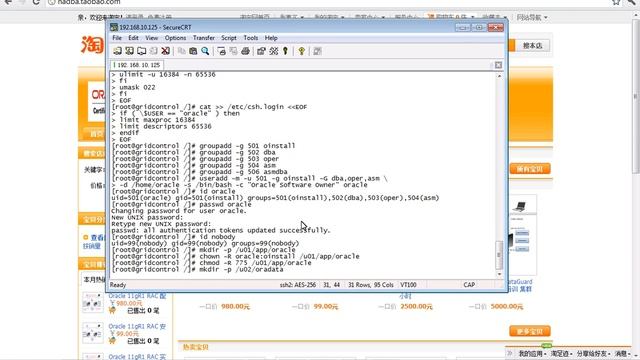
Task: Open the Script menu
Action: (x=229, y=38)
